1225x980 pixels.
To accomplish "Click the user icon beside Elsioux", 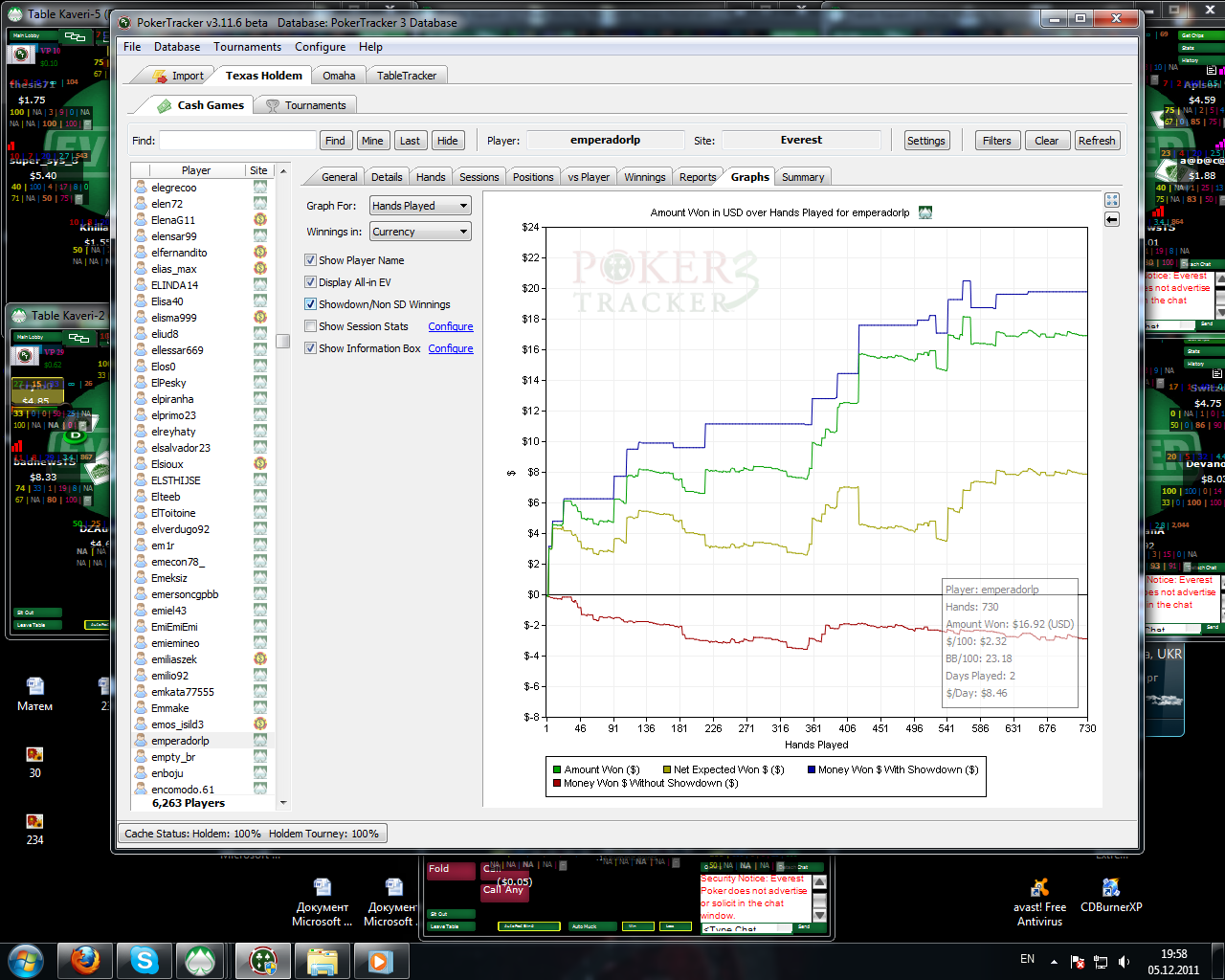I will click(141, 464).
